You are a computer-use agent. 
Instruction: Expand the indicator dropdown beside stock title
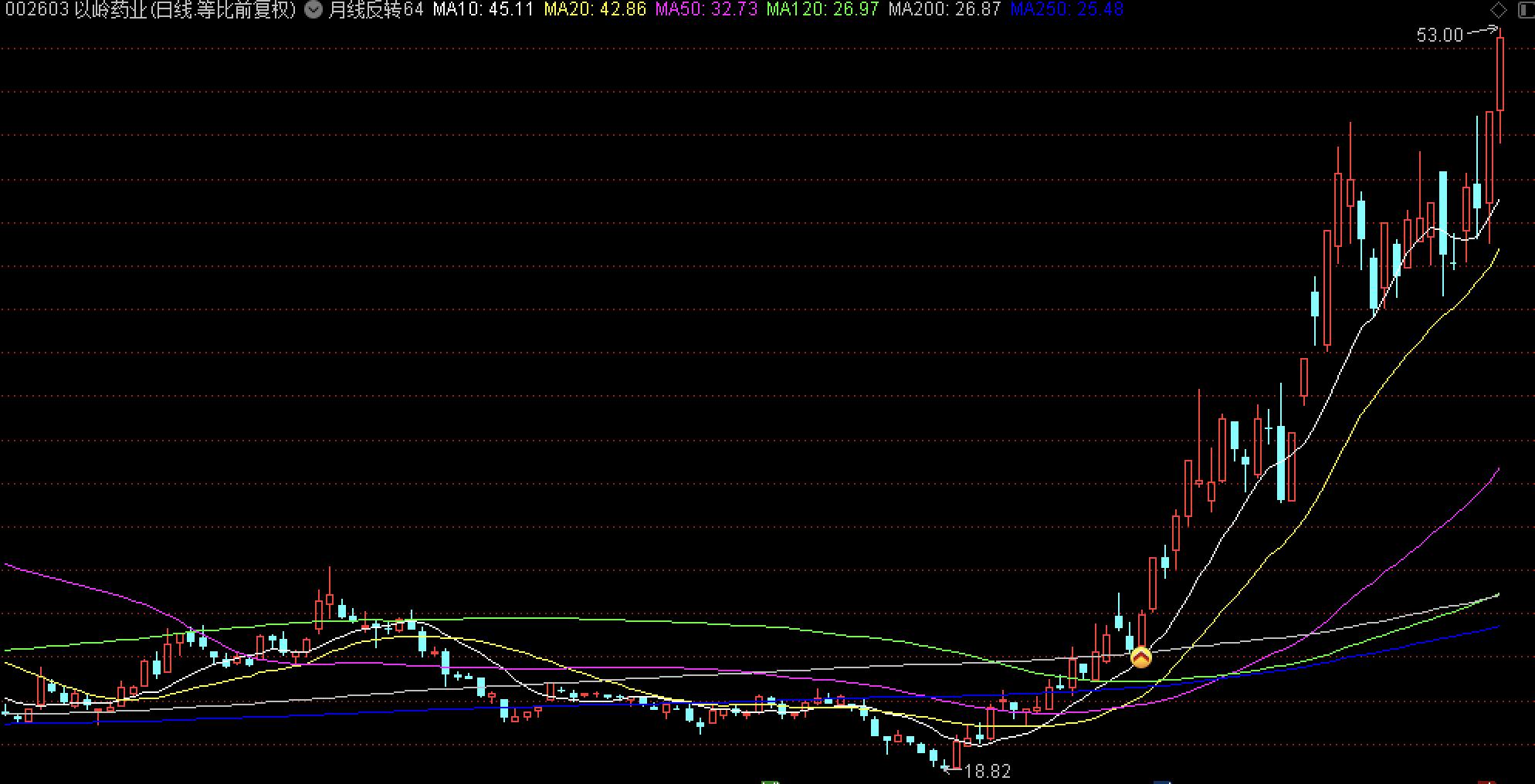point(313,9)
